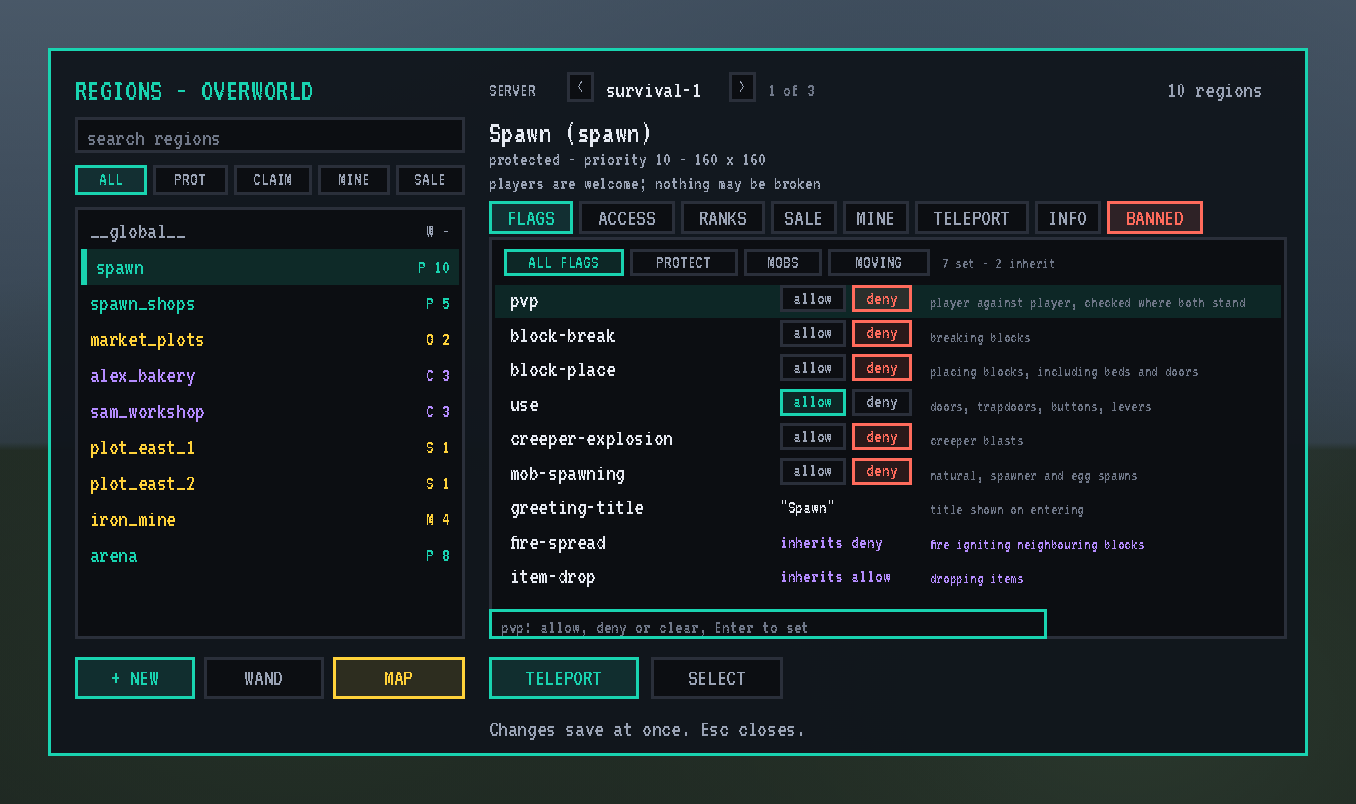The width and height of the screenshot is (1356, 804).
Task: Click the bottom TELEPORT button
Action: point(564,678)
